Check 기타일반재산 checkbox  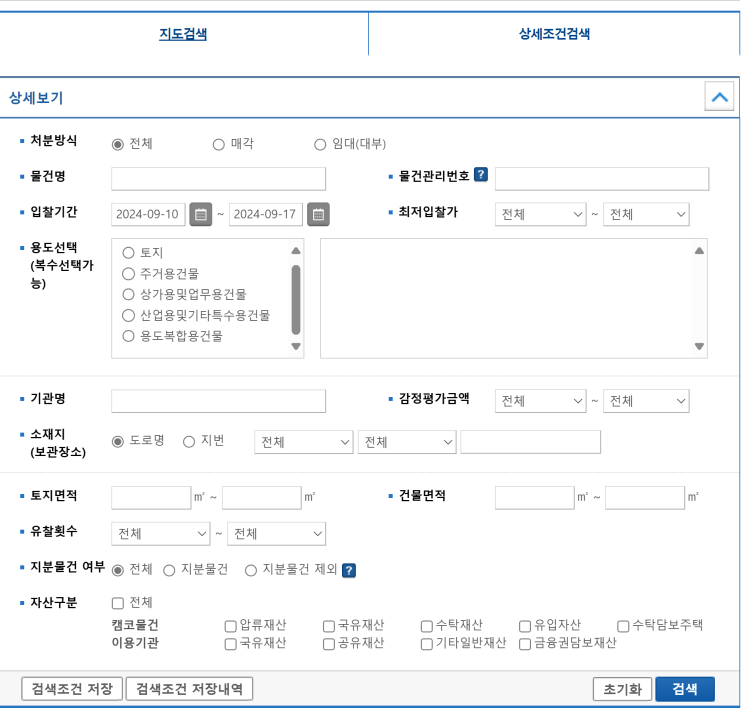426,644
